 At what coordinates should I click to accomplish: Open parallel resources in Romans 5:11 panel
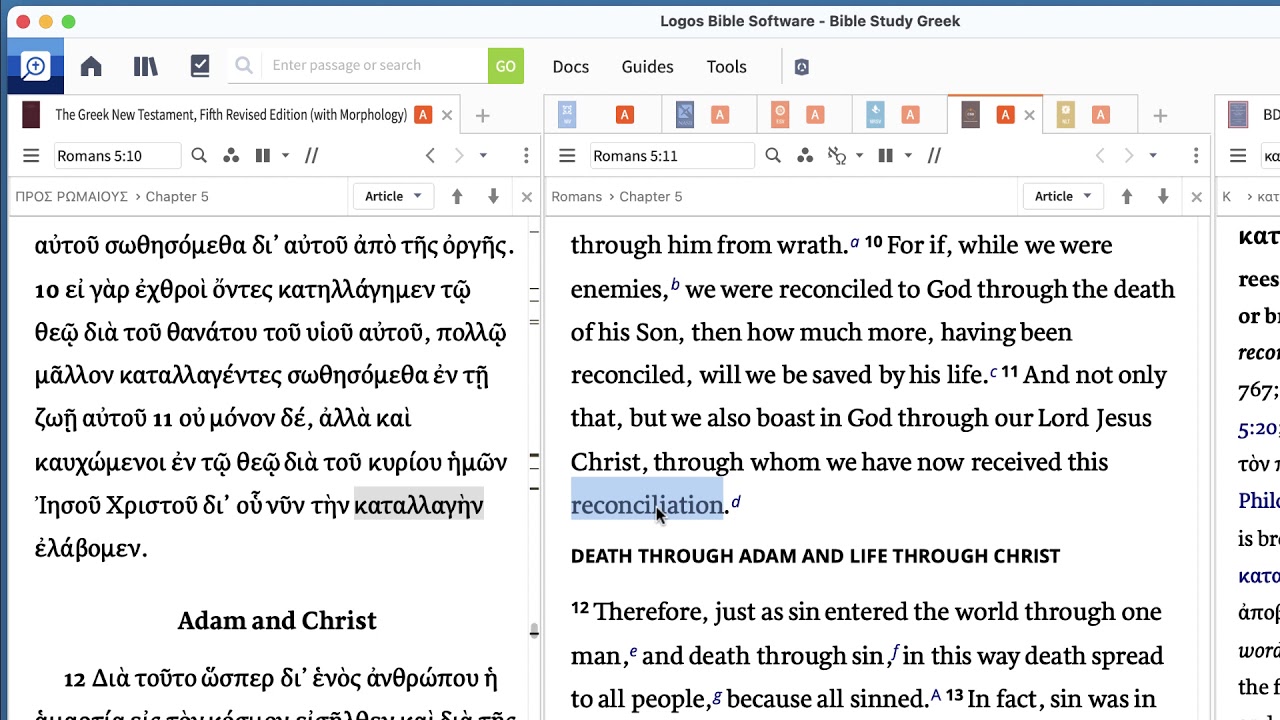934,156
